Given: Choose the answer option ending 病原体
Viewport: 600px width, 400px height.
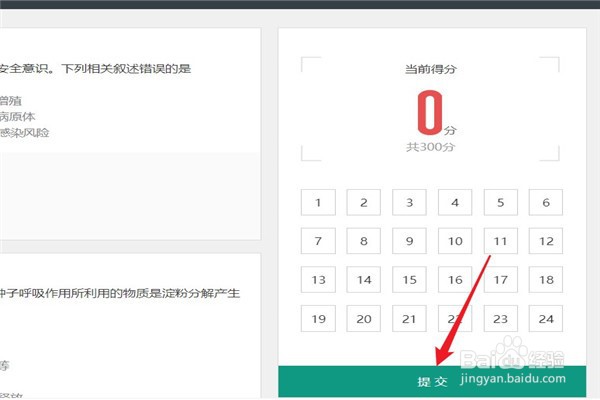Looking at the screenshot, I should point(18,116).
